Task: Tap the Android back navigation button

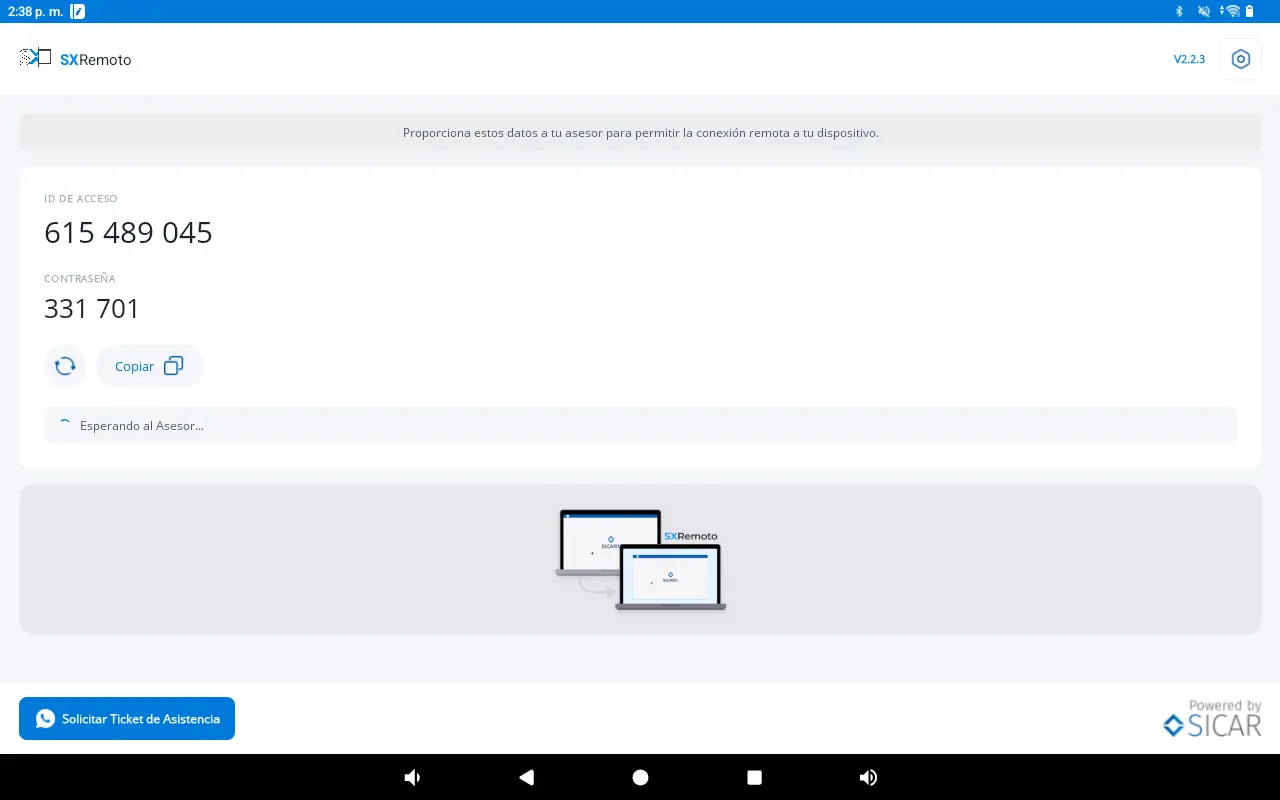Action: pos(526,777)
